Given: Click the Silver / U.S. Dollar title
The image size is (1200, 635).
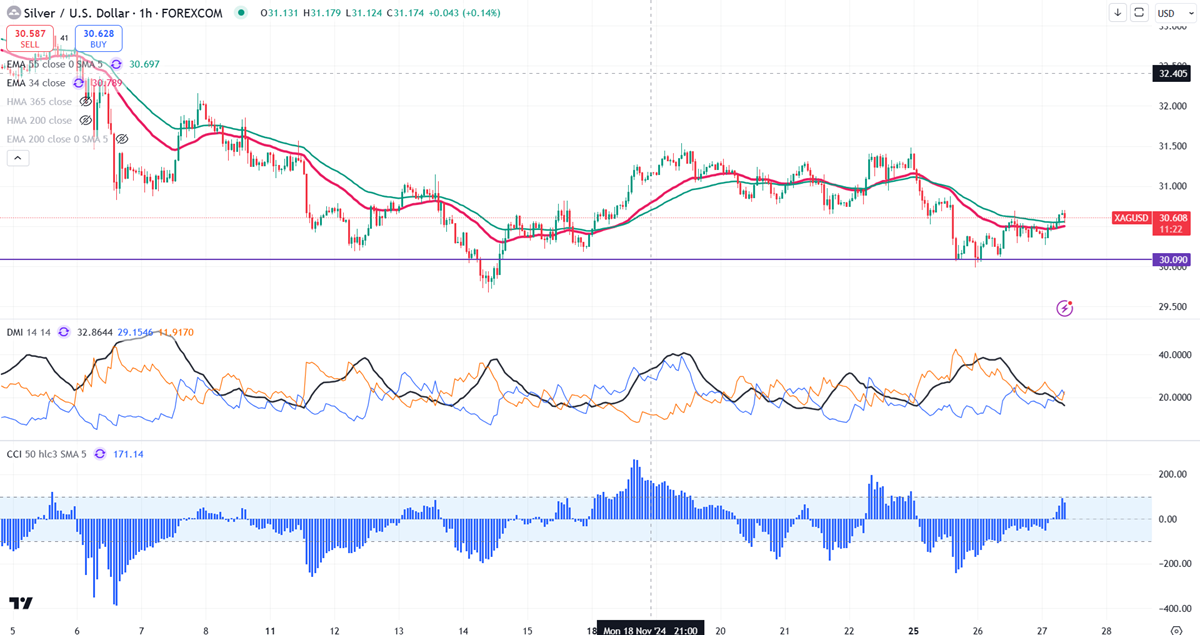Looking at the screenshot, I should pos(77,13).
